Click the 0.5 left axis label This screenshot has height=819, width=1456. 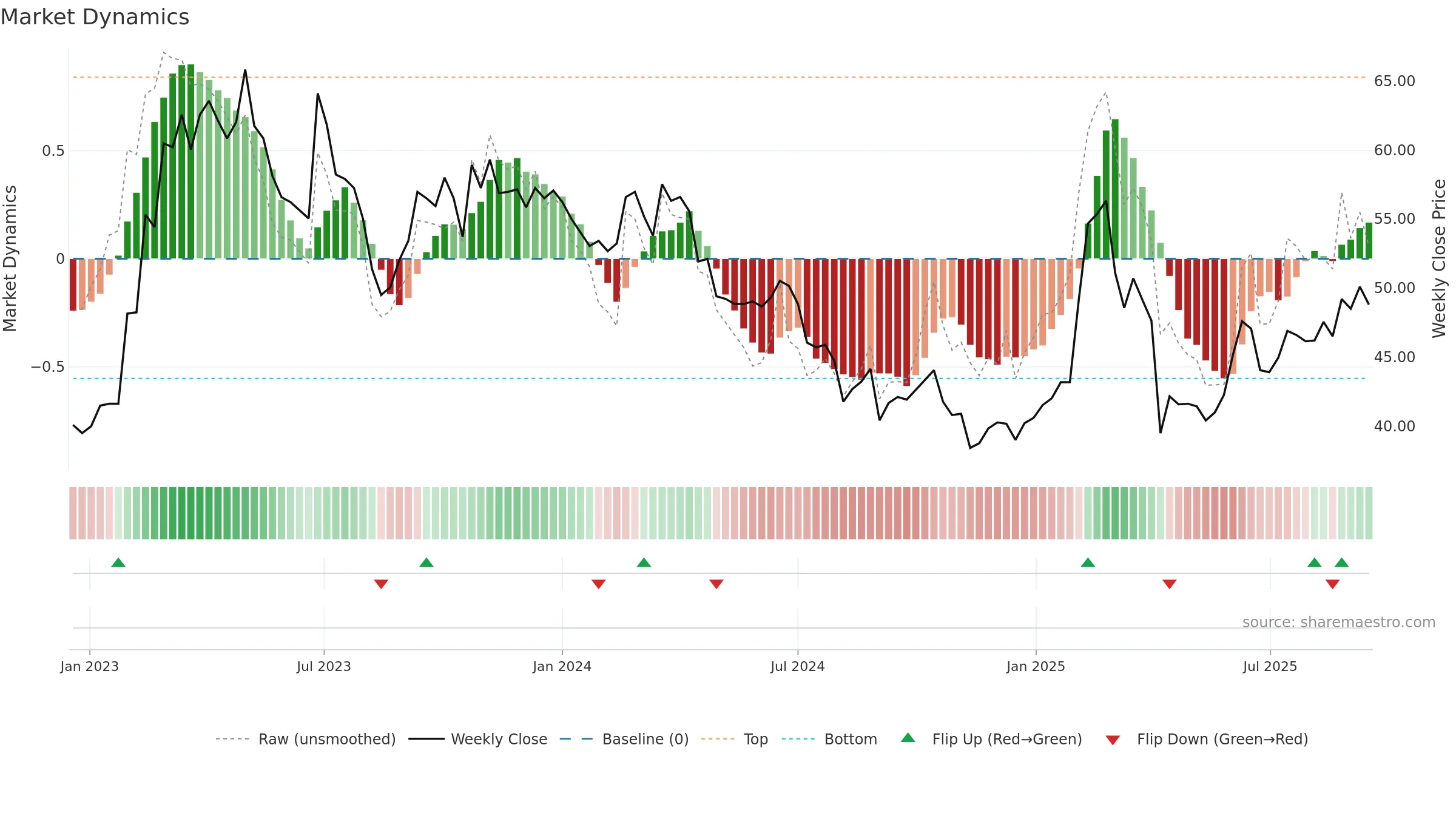[53, 150]
